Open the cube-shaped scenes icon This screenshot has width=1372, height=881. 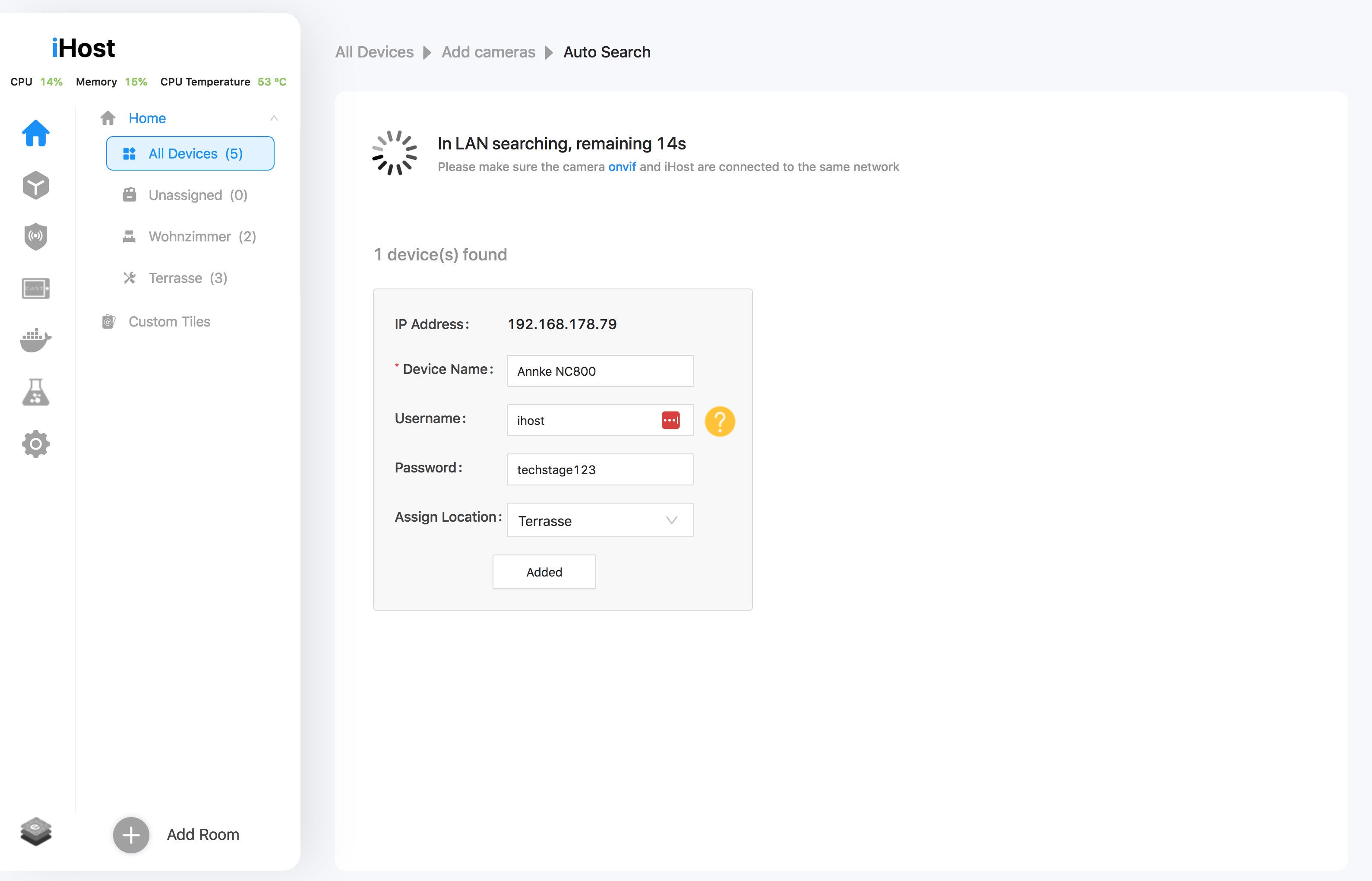pyautogui.click(x=35, y=185)
